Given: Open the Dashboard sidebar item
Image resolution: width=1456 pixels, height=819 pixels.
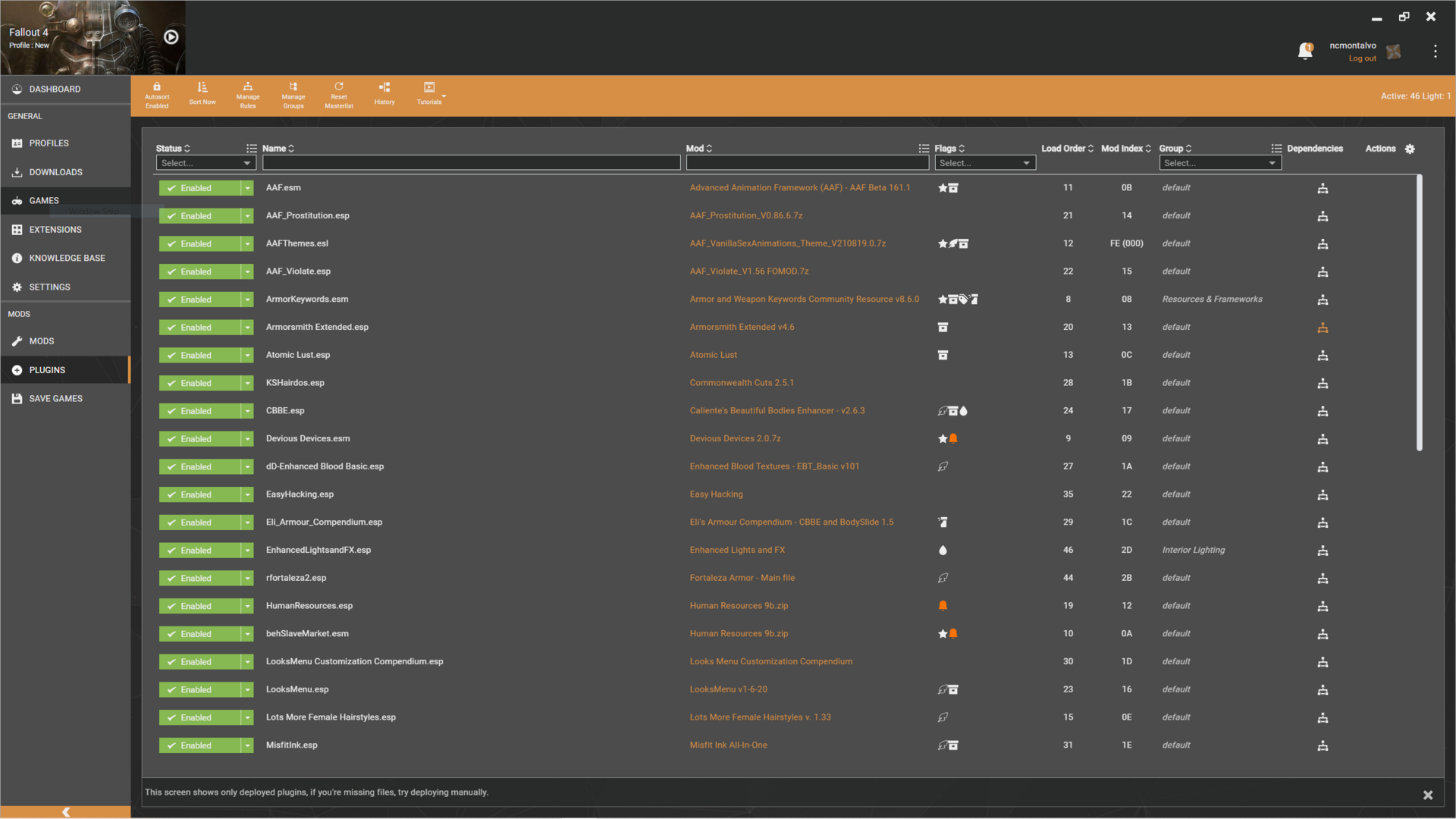Looking at the screenshot, I should pos(65,89).
